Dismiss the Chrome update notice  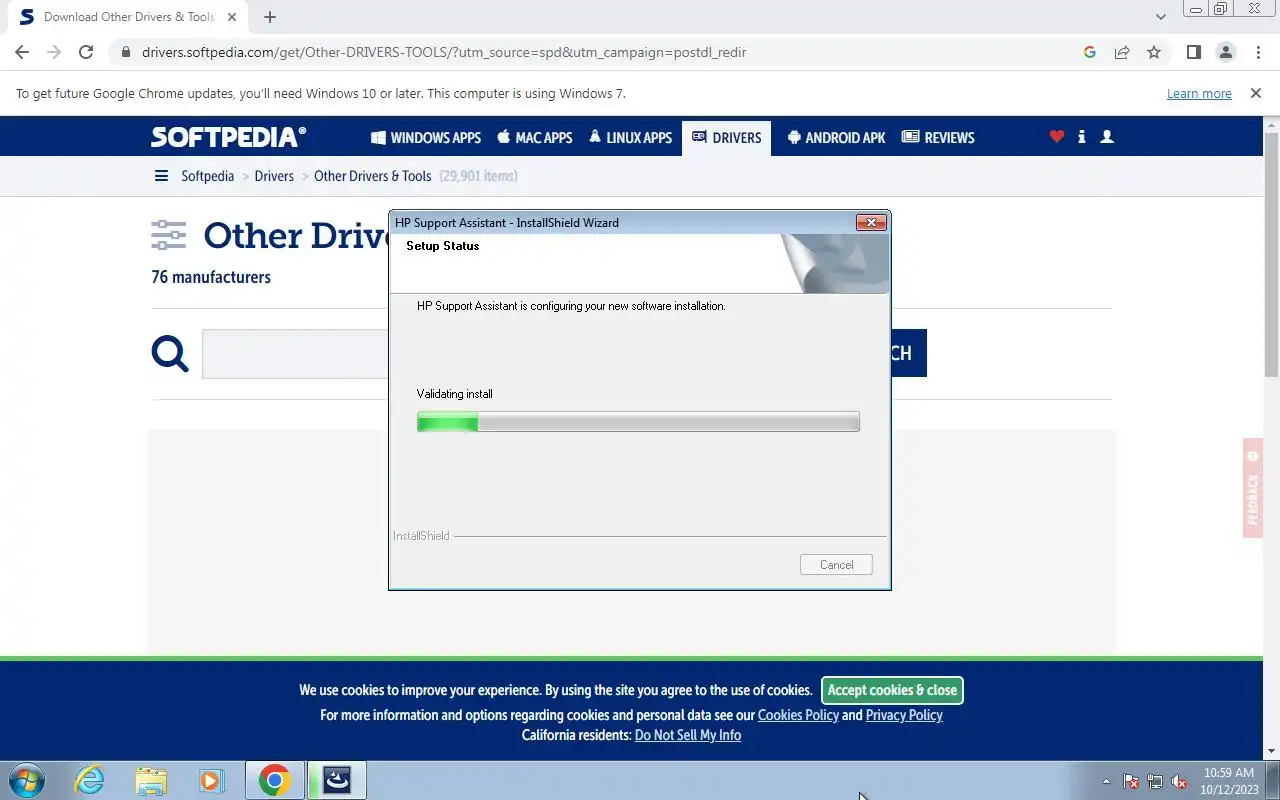(x=1255, y=93)
